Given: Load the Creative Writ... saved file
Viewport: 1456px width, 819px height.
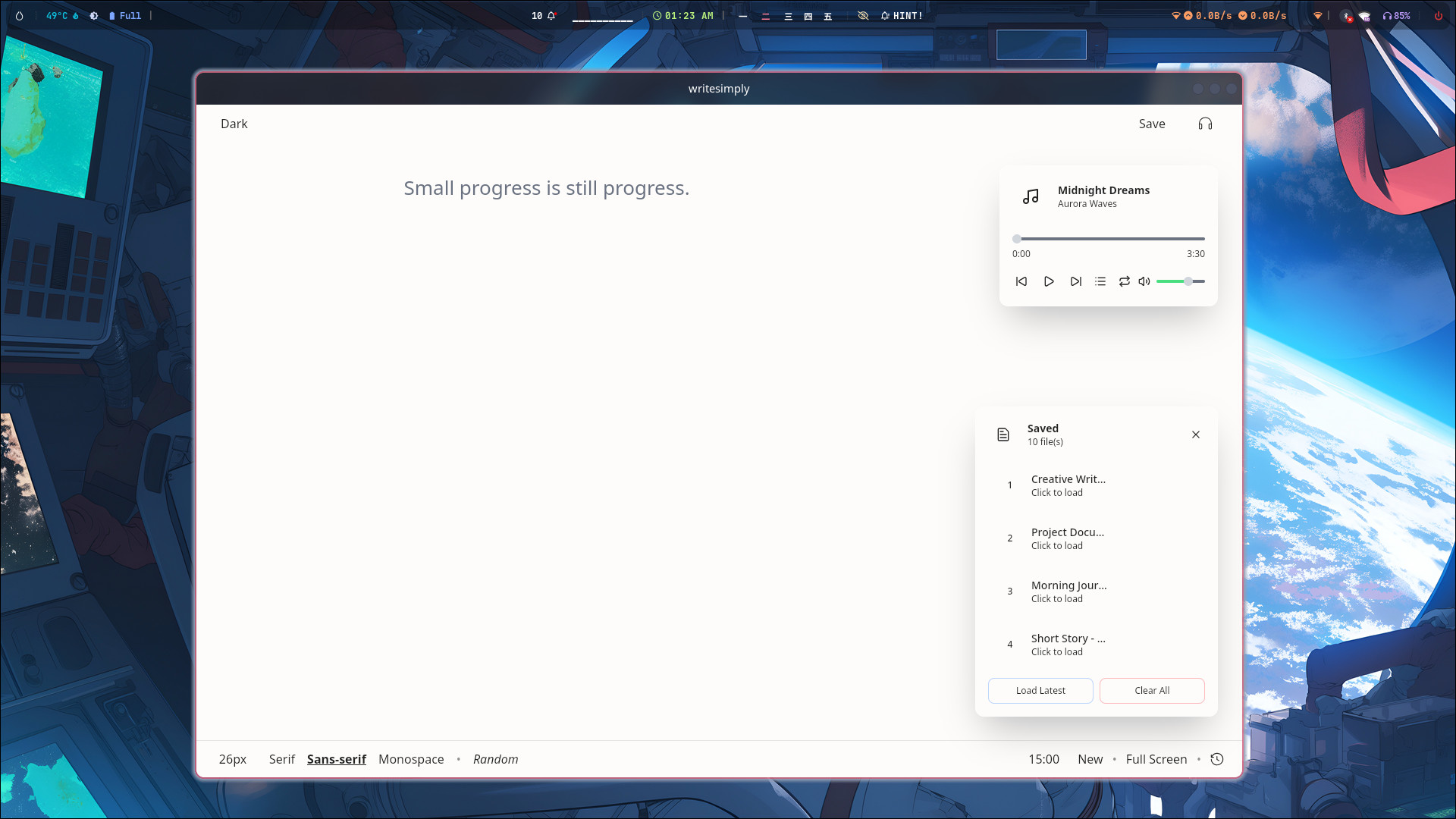Looking at the screenshot, I should click(1068, 485).
